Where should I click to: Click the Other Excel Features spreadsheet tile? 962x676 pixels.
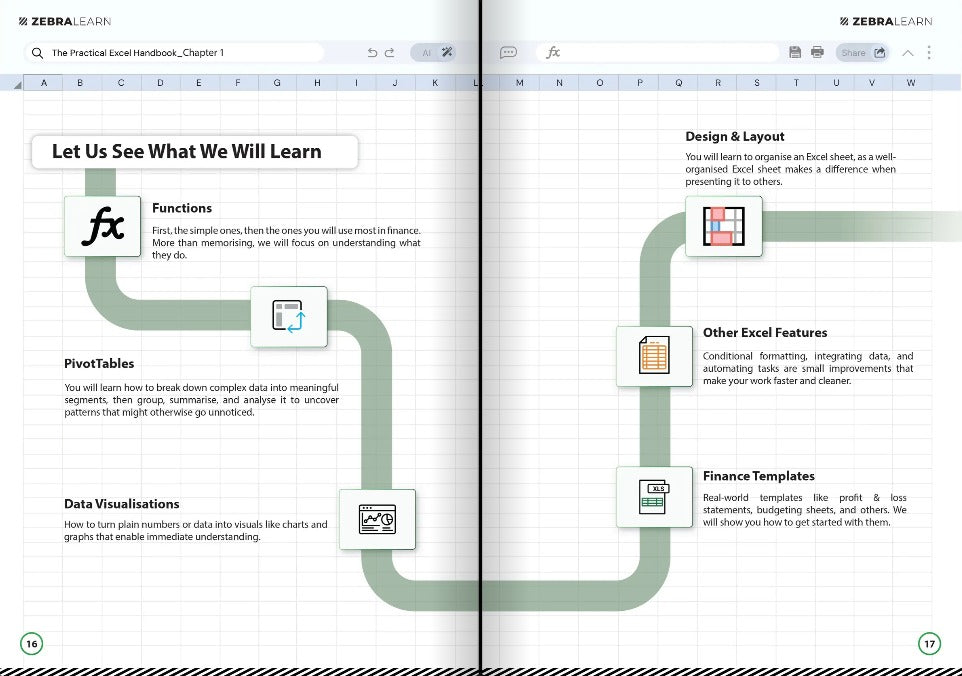coord(654,356)
